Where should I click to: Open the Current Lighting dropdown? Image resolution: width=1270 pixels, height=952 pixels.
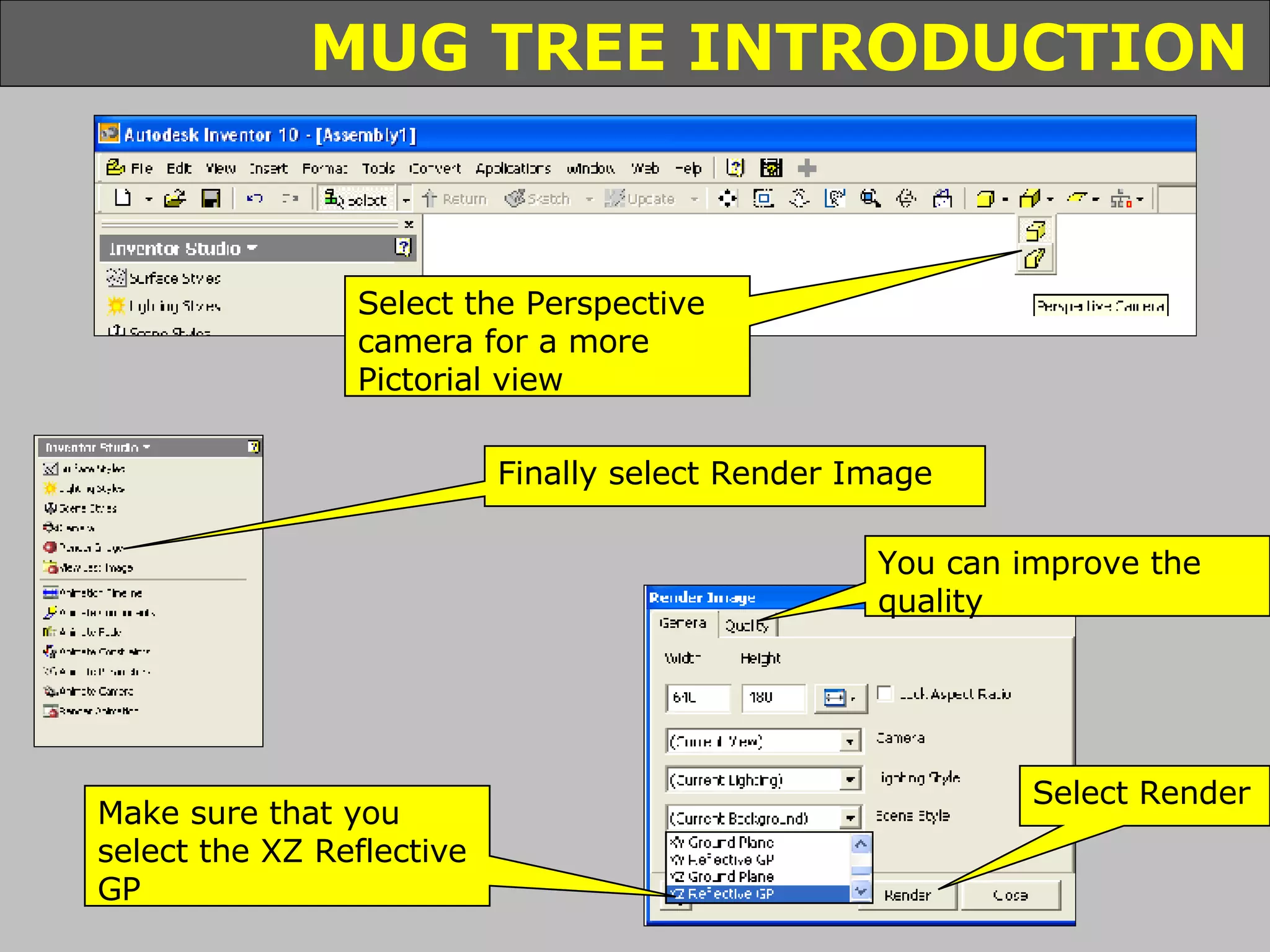coord(850,780)
